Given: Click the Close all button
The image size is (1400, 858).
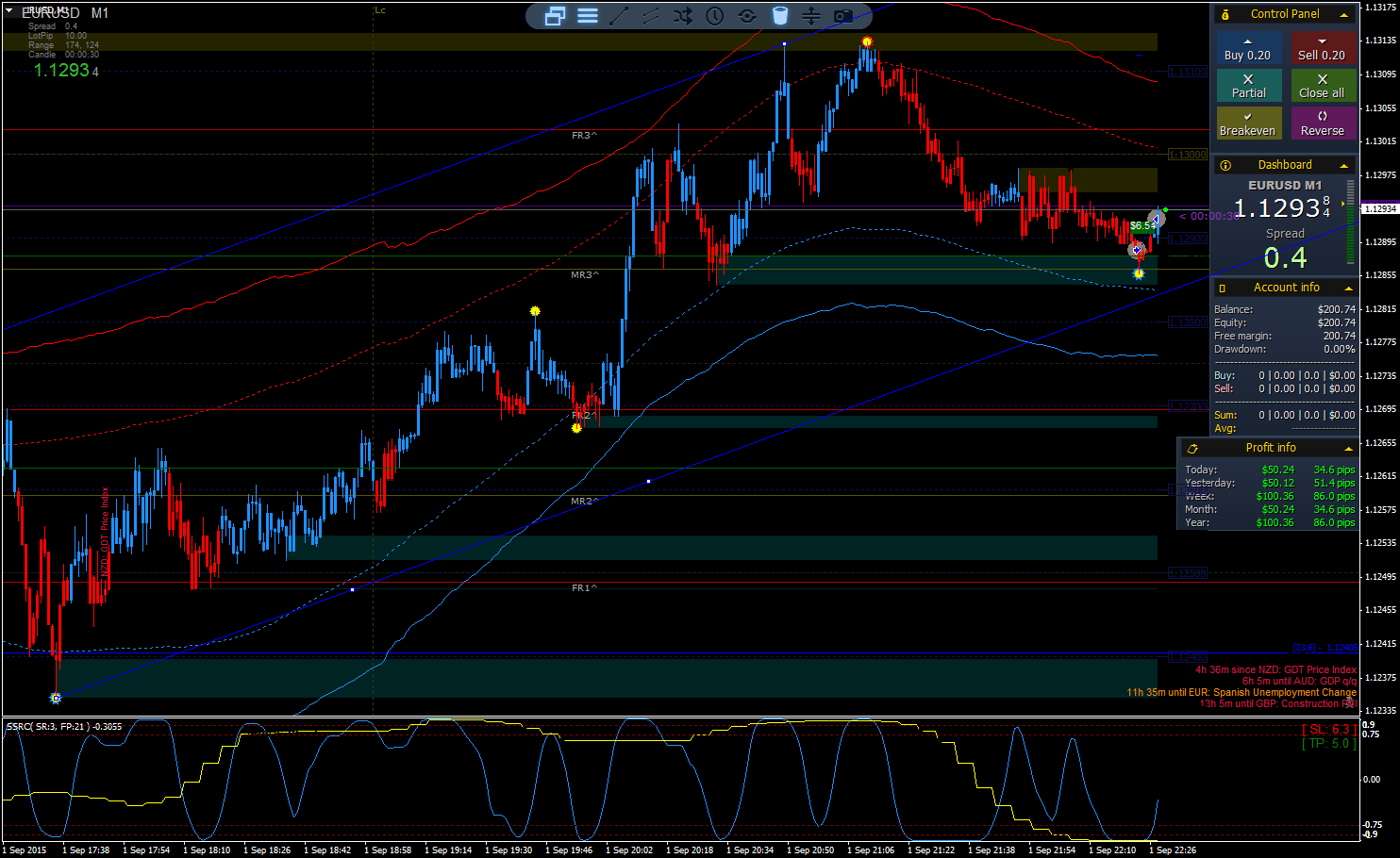Looking at the screenshot, I should (1323, 86).
